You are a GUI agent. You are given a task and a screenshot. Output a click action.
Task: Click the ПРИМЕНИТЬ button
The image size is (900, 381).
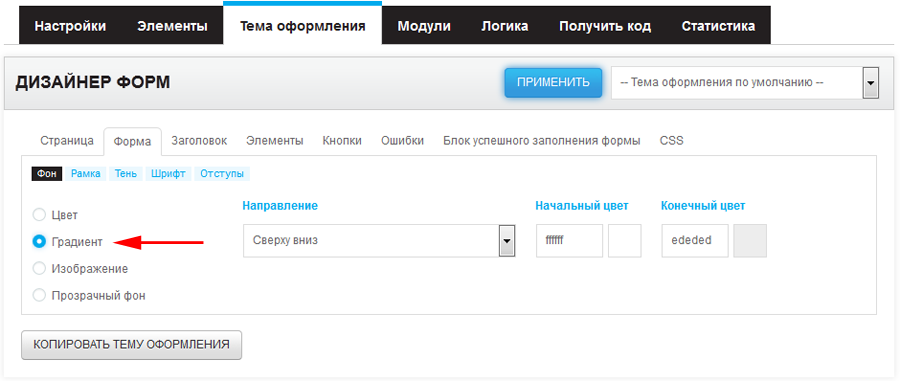tap(553, 83)
